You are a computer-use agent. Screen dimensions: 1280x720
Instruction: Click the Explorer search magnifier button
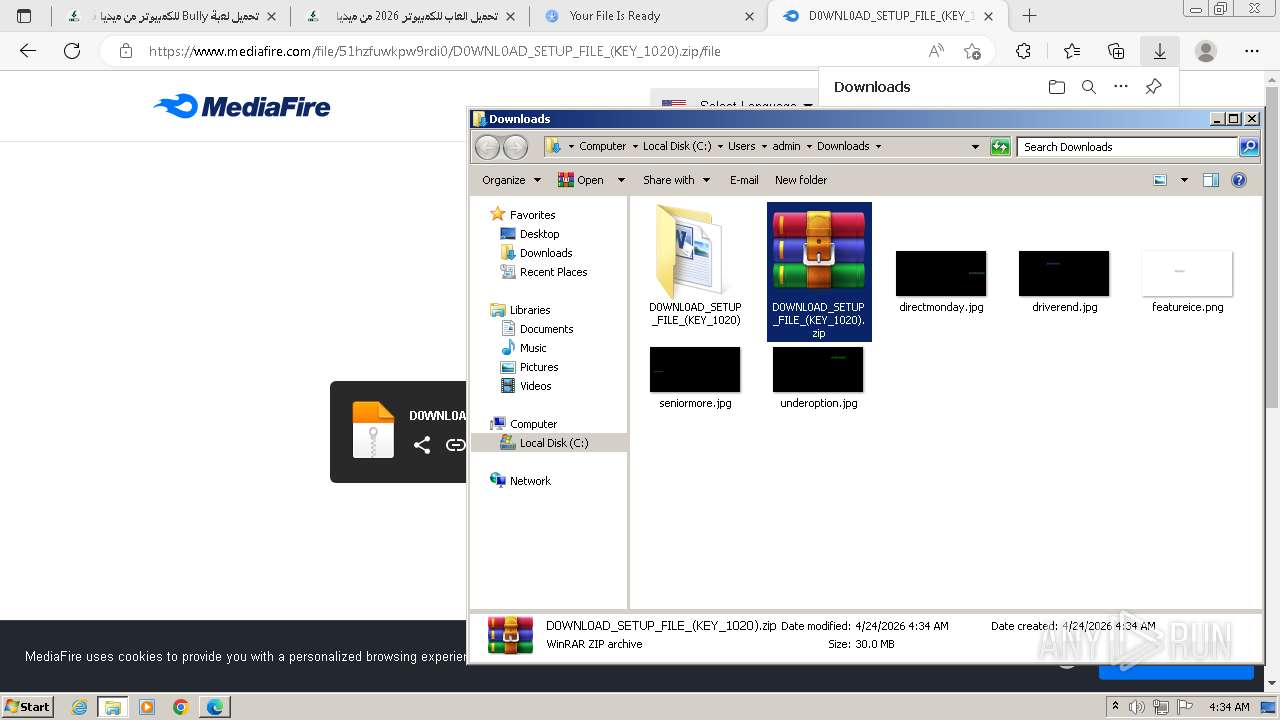point(1249,147)
